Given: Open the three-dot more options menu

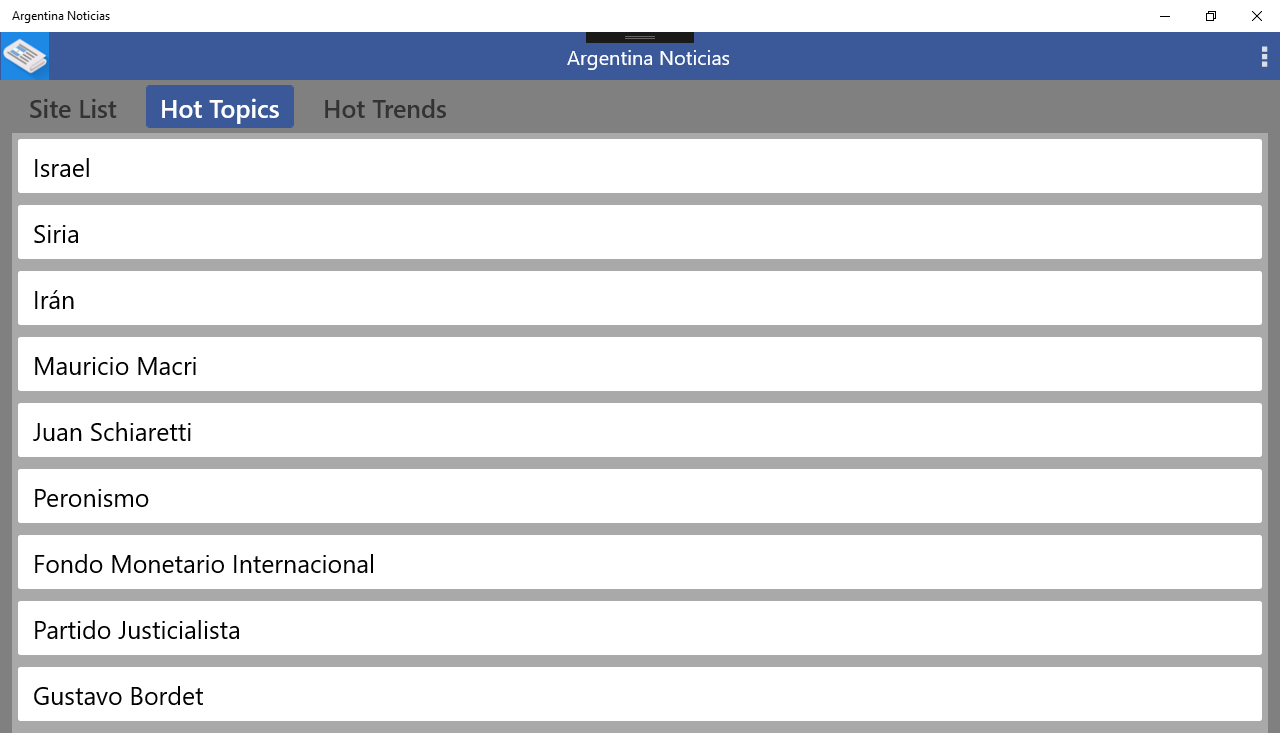Looking at the screenshot, I should coord(1264,57).
